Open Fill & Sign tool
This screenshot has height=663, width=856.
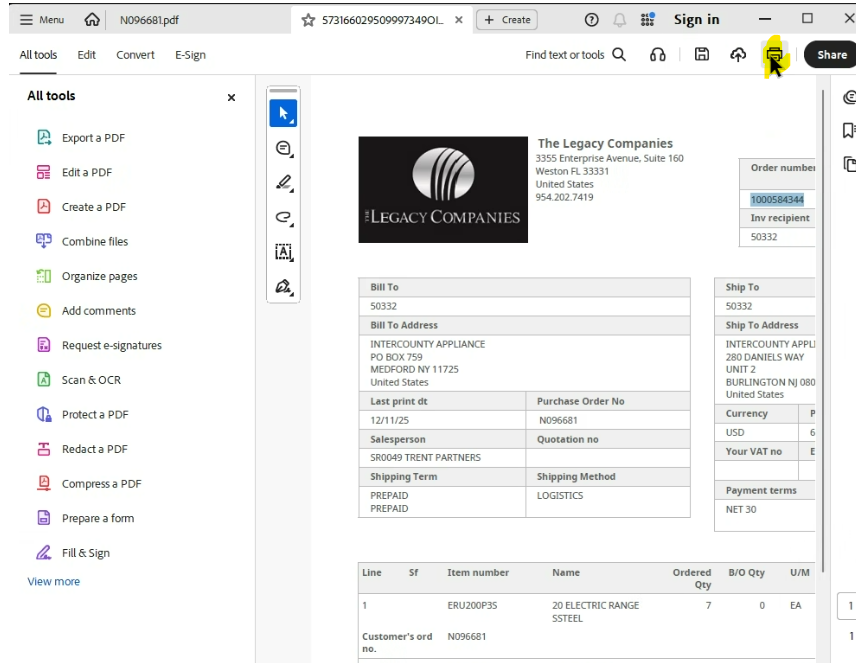tap(73, 553)
